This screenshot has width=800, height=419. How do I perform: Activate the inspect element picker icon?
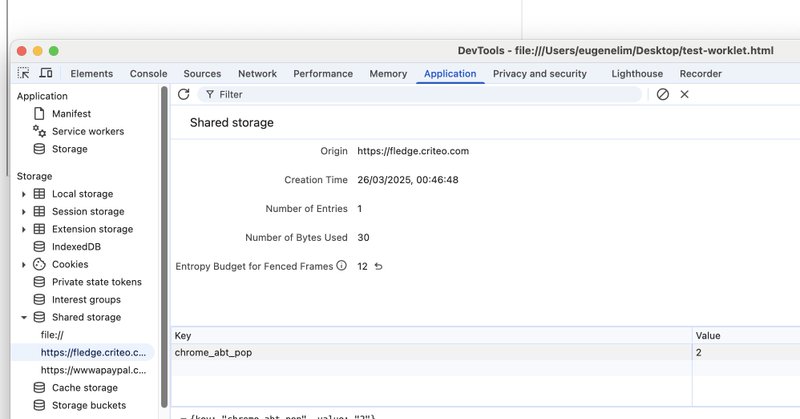coord(23,73)
